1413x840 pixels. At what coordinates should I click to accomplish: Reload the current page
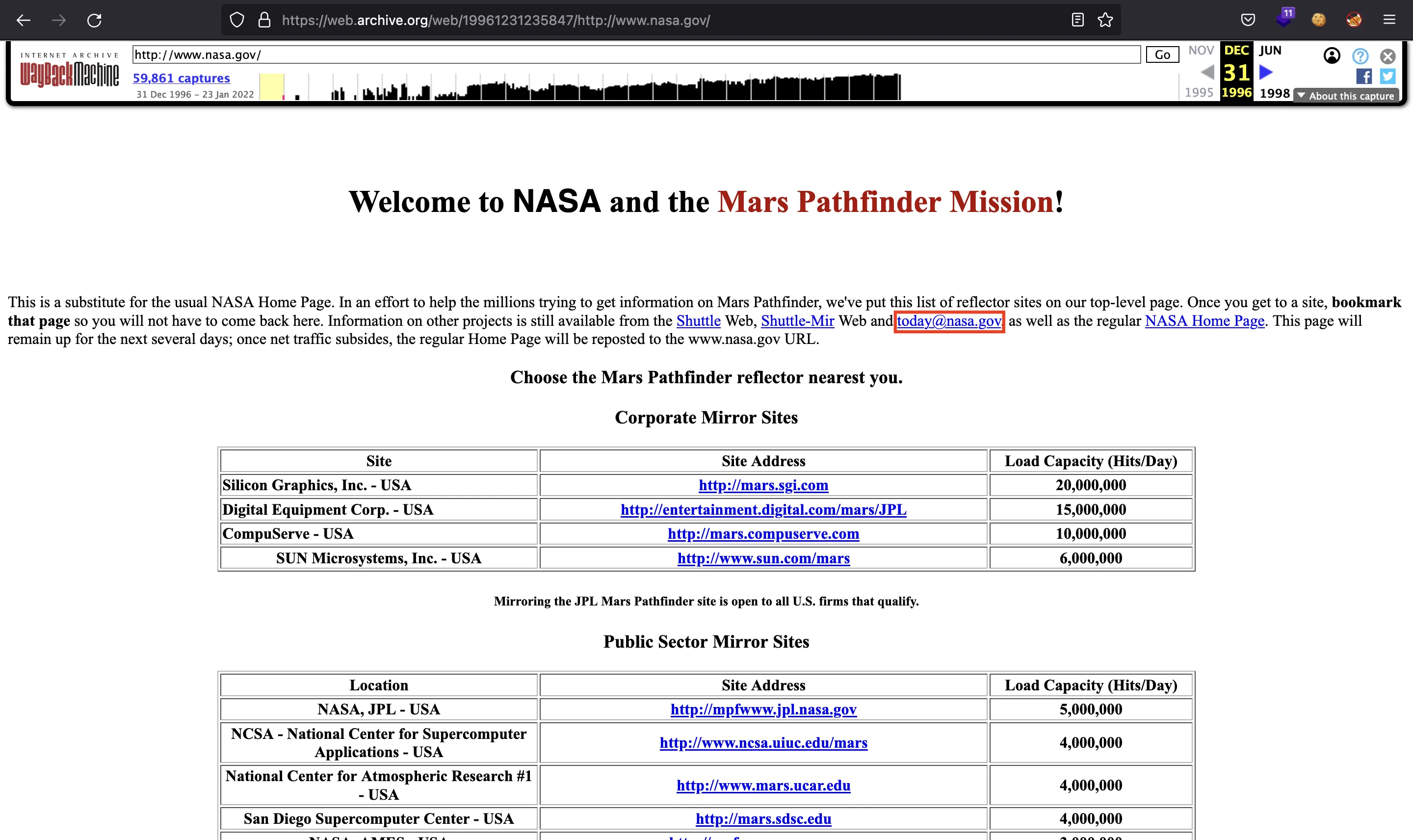tap(94, 21)
